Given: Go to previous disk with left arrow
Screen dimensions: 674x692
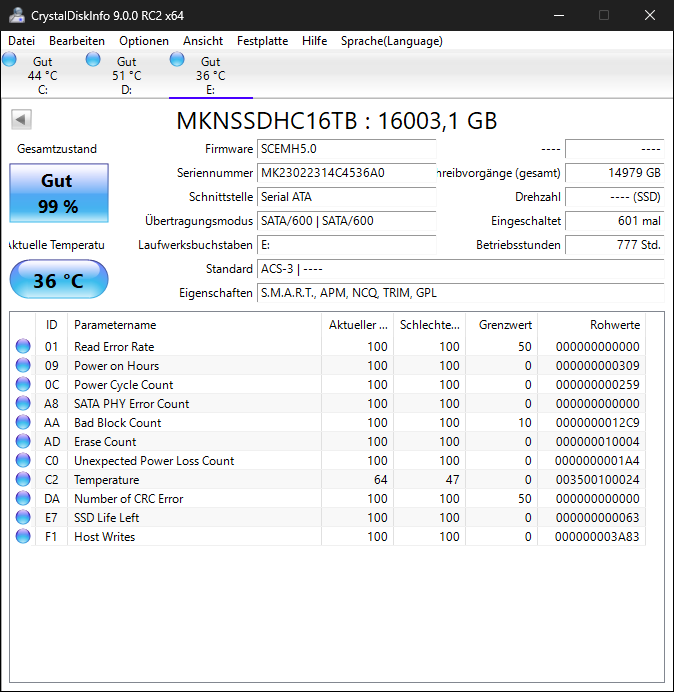Looking at the screenshot, I should (x=21, y=119).
